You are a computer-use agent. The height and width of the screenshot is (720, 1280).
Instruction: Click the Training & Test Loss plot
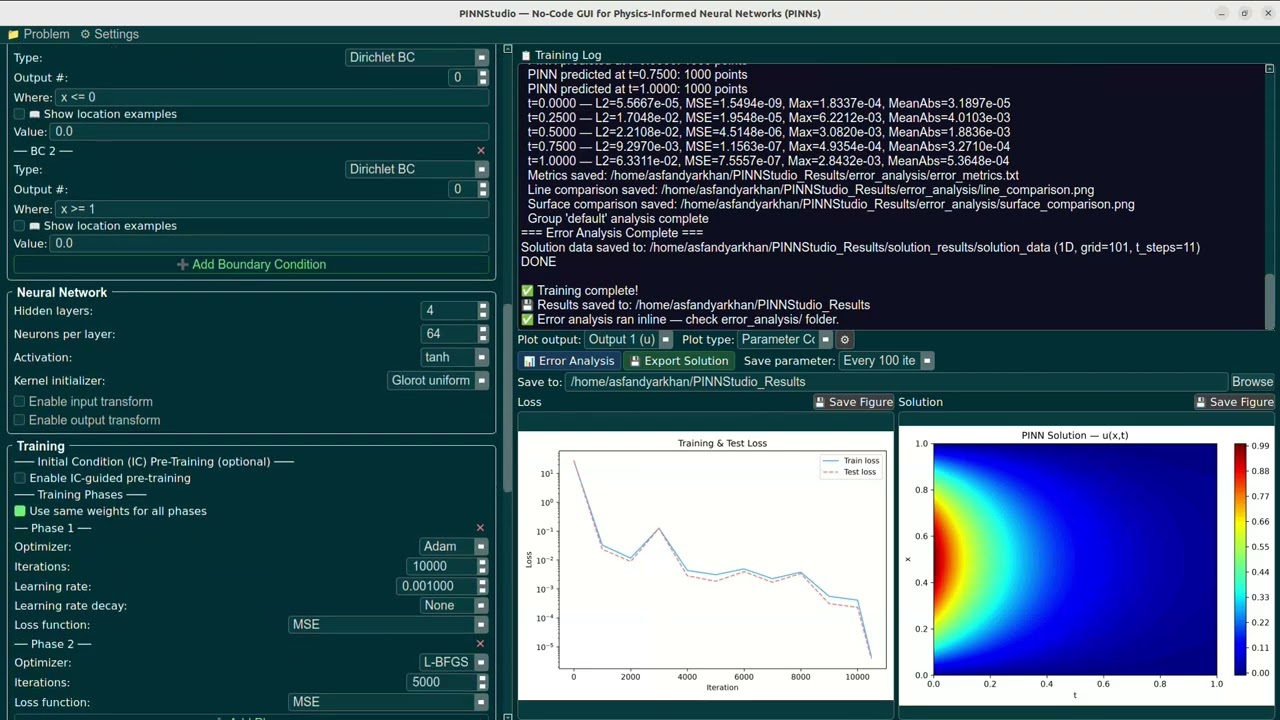pos(722,560)
